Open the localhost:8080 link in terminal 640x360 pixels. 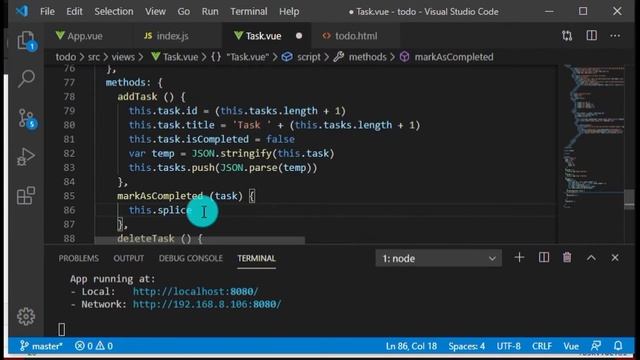(196, 291)
